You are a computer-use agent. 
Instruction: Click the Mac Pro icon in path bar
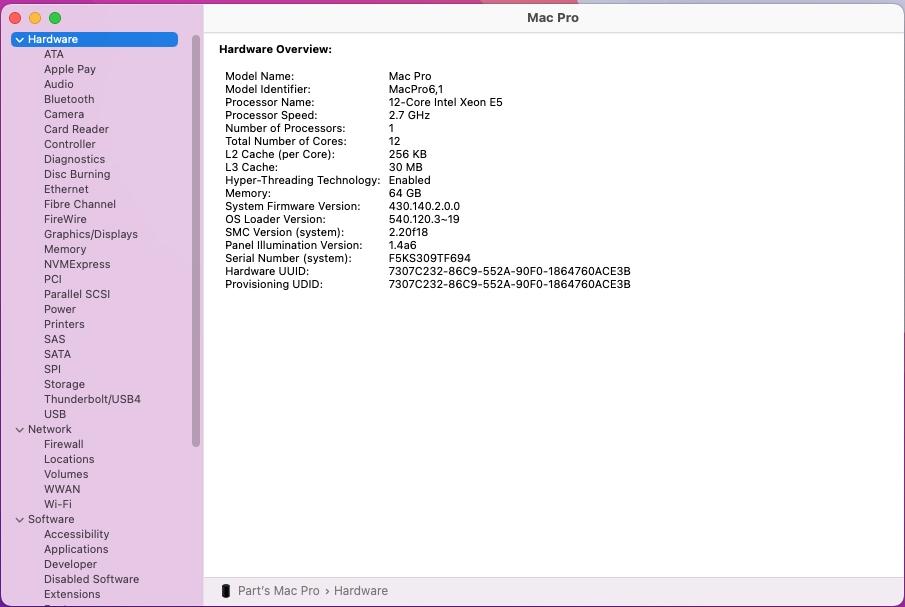coord(226,591)
